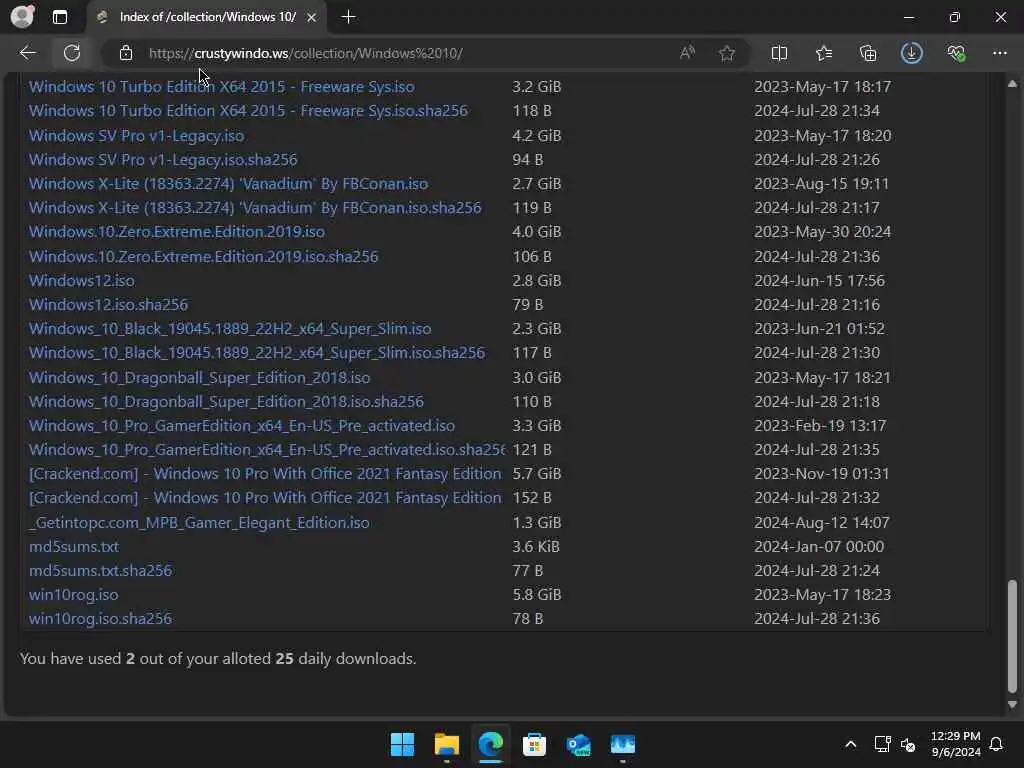Viewport: 1024px width, 768px height.
Task: Open Read aloud icon in address bar
Action: 687,53
